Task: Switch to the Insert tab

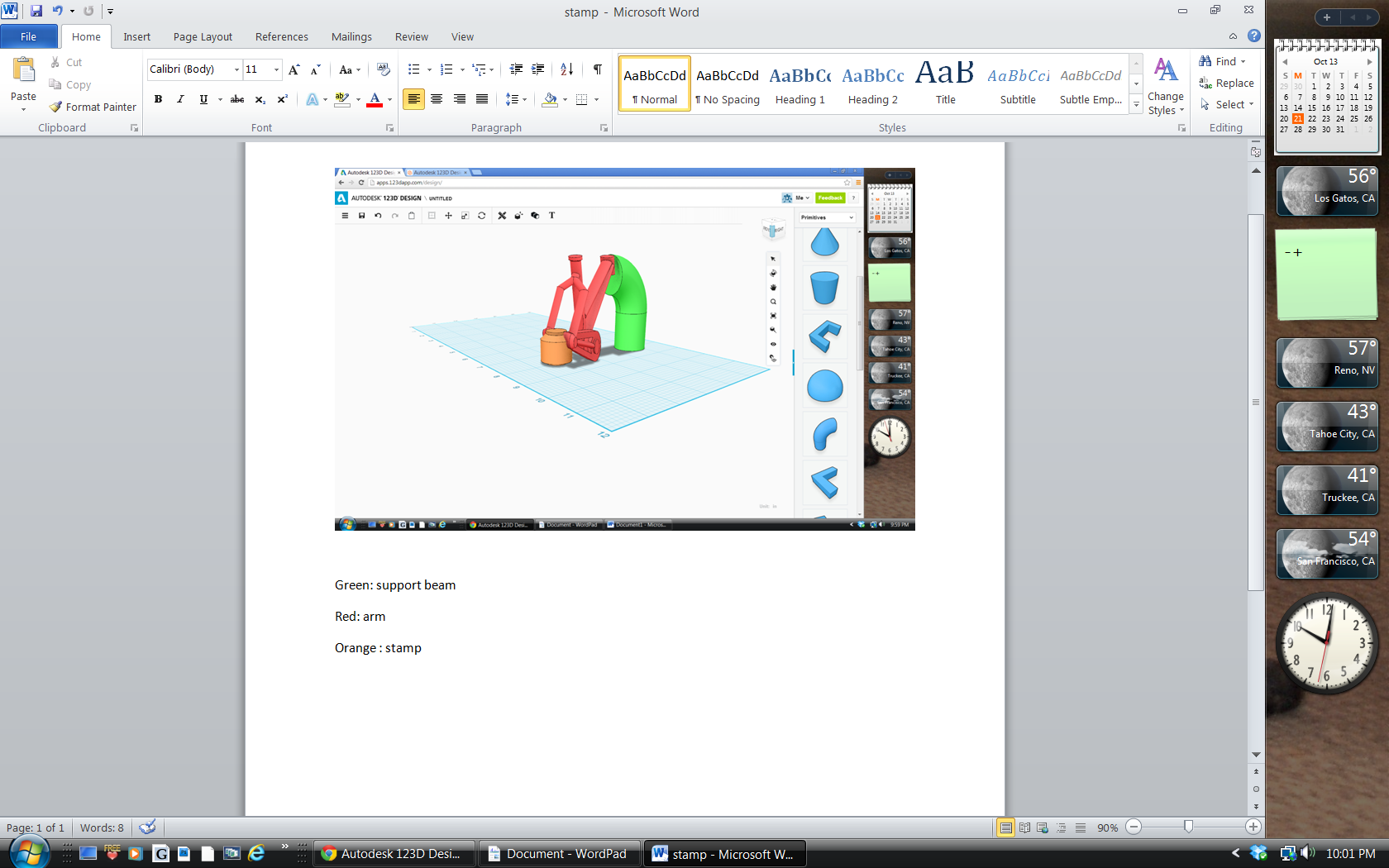Action: coord(137,36)
